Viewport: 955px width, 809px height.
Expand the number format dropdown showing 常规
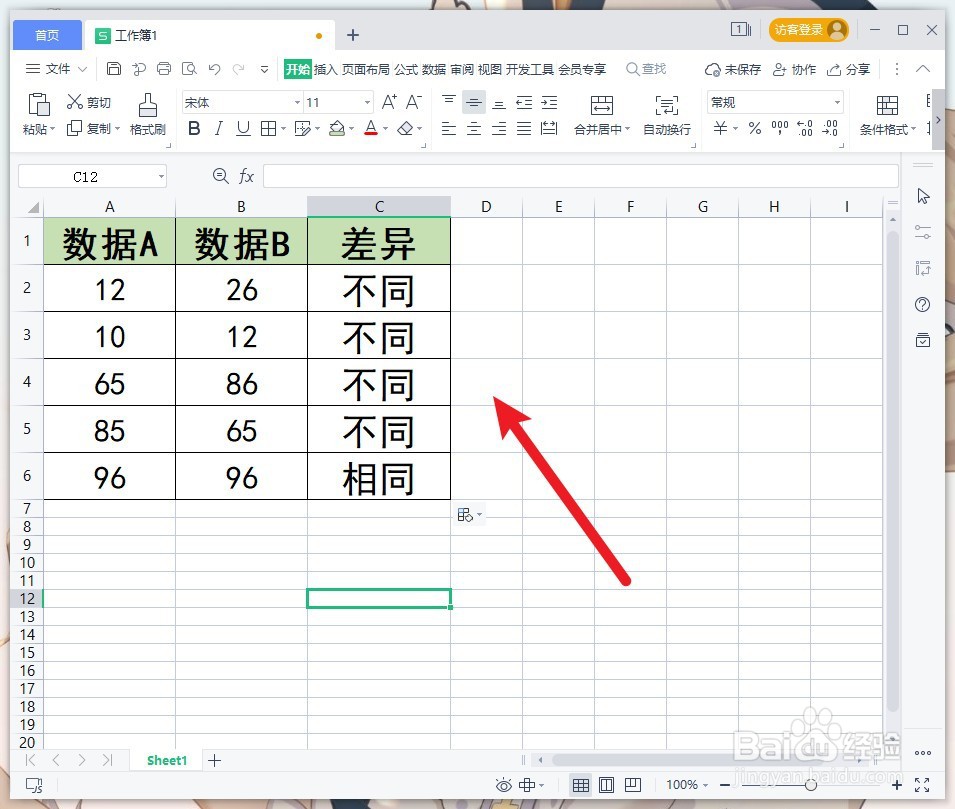tap(837, 101)
